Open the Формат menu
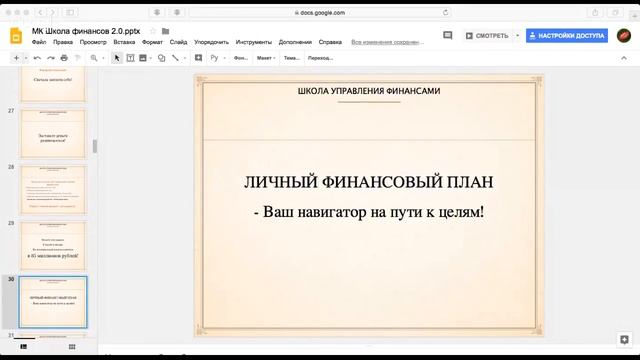The image size is (640, 360). pos(152,42)
